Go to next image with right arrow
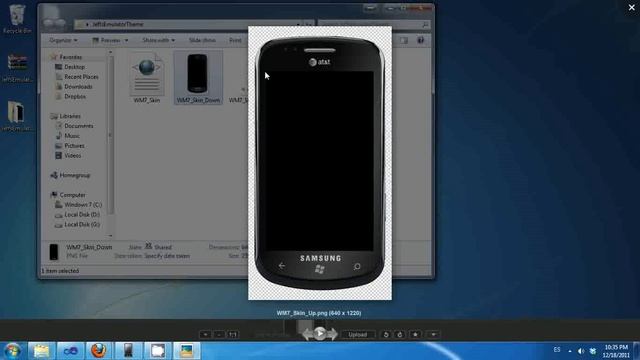Screen dimensions: 640x360 pos(332,334)
